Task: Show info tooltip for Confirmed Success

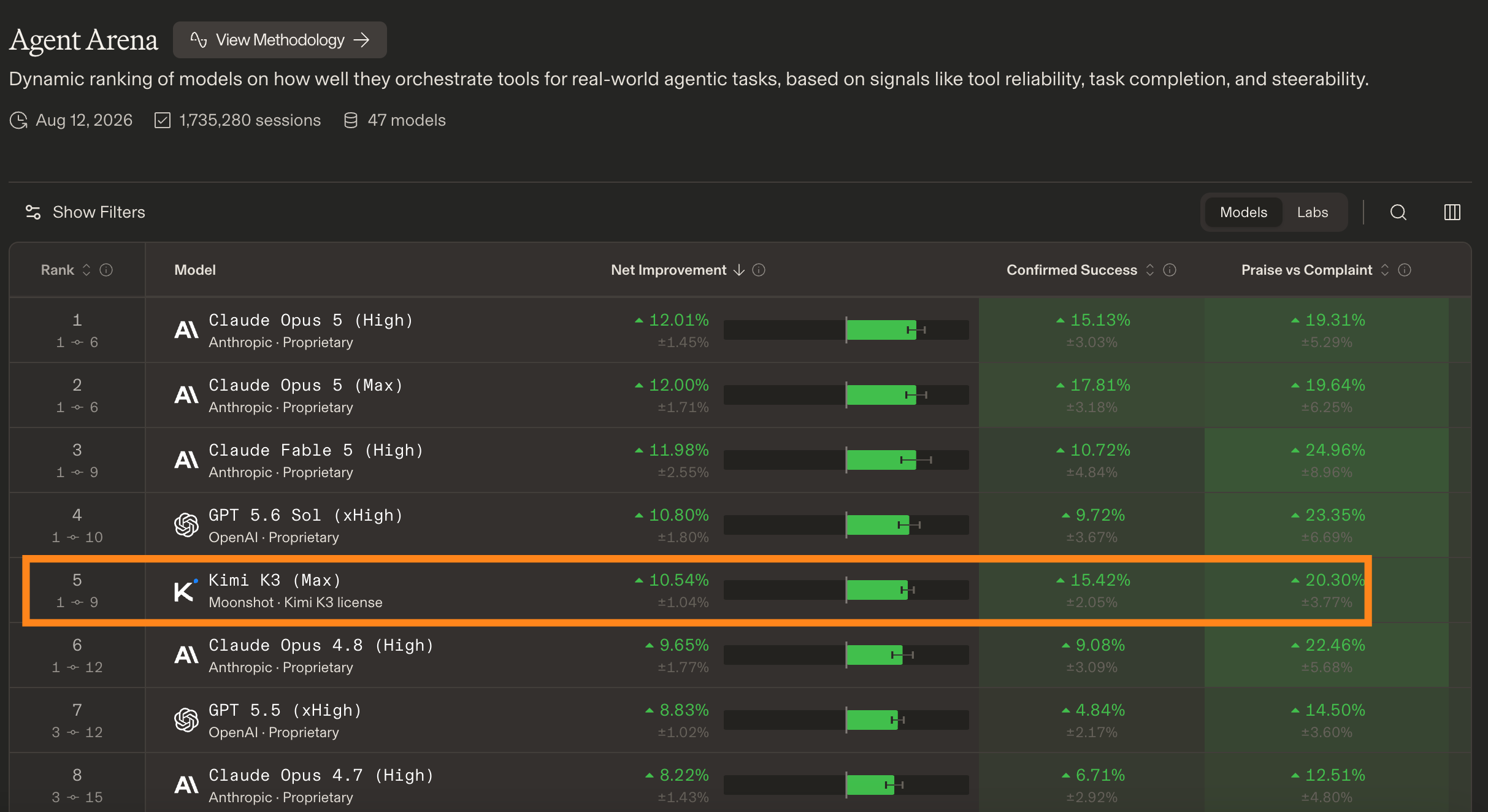Action: [x=1170, y=270]
